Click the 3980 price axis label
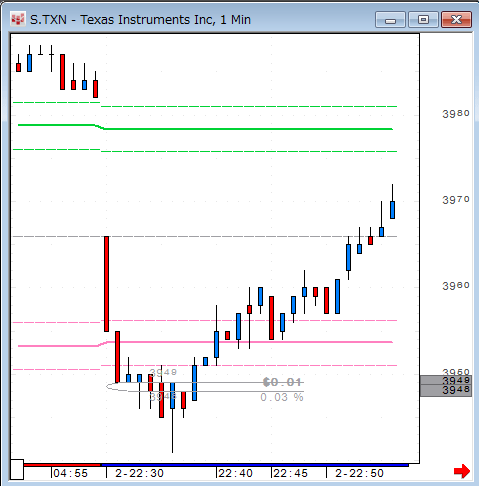This screenshot has height=486, width=479. [456, 114]
